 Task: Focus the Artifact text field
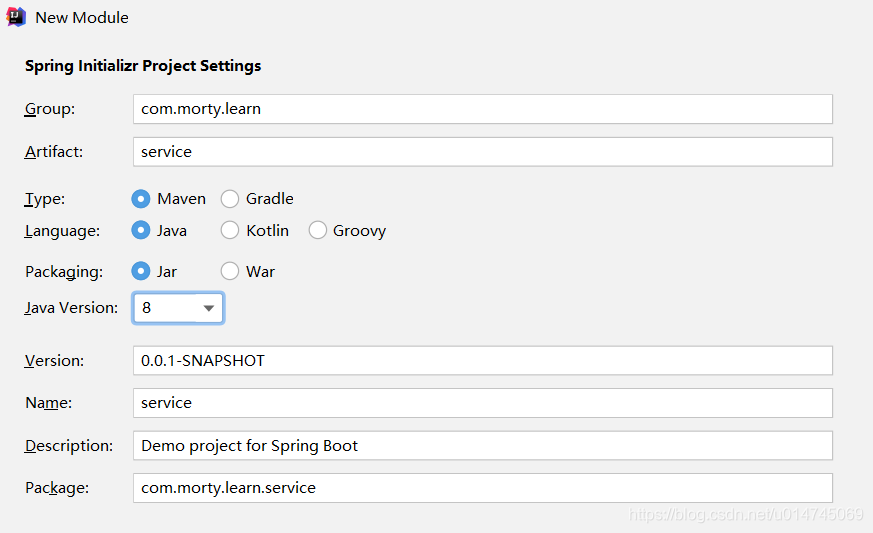482,152
